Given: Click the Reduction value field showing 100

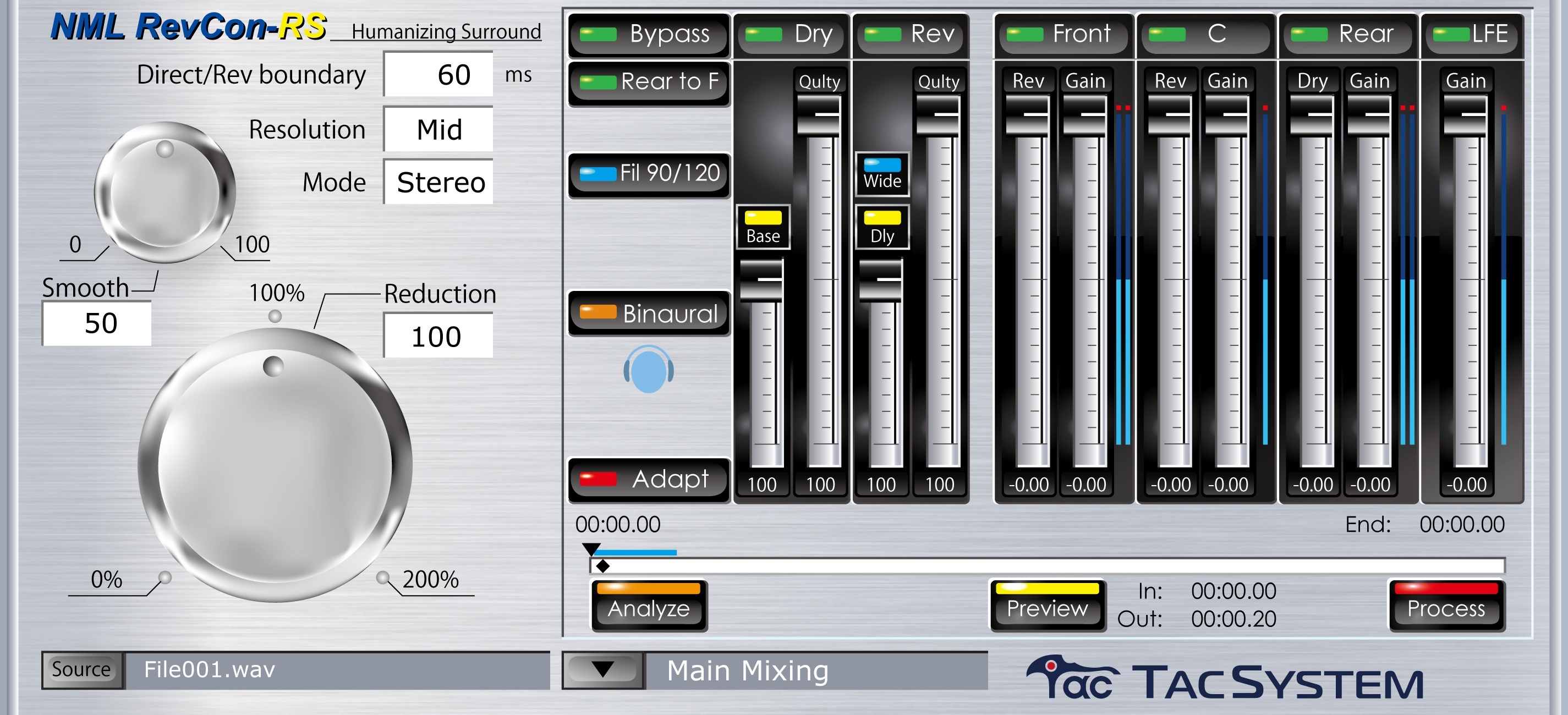Looking at the screenshot, I should tap(437, 336).
